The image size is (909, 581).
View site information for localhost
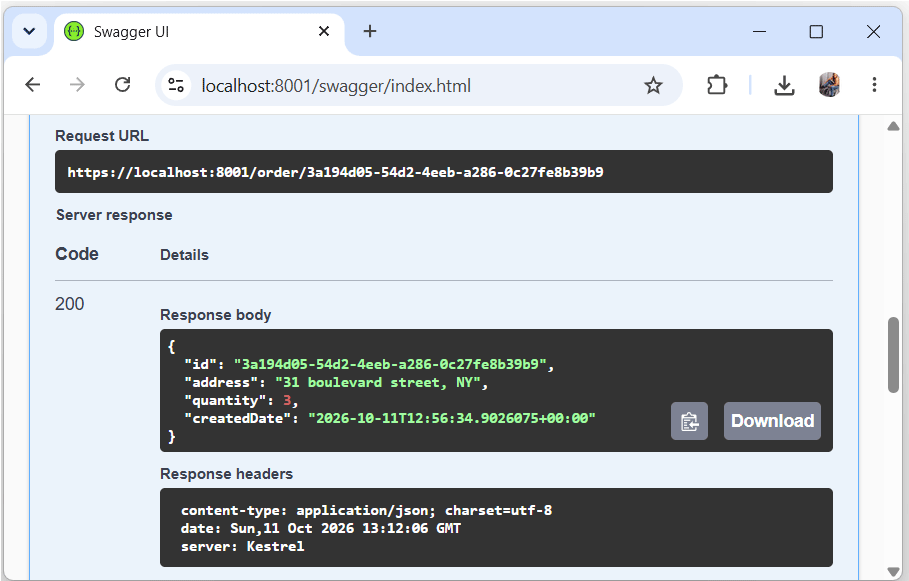(x=176, y=86)
